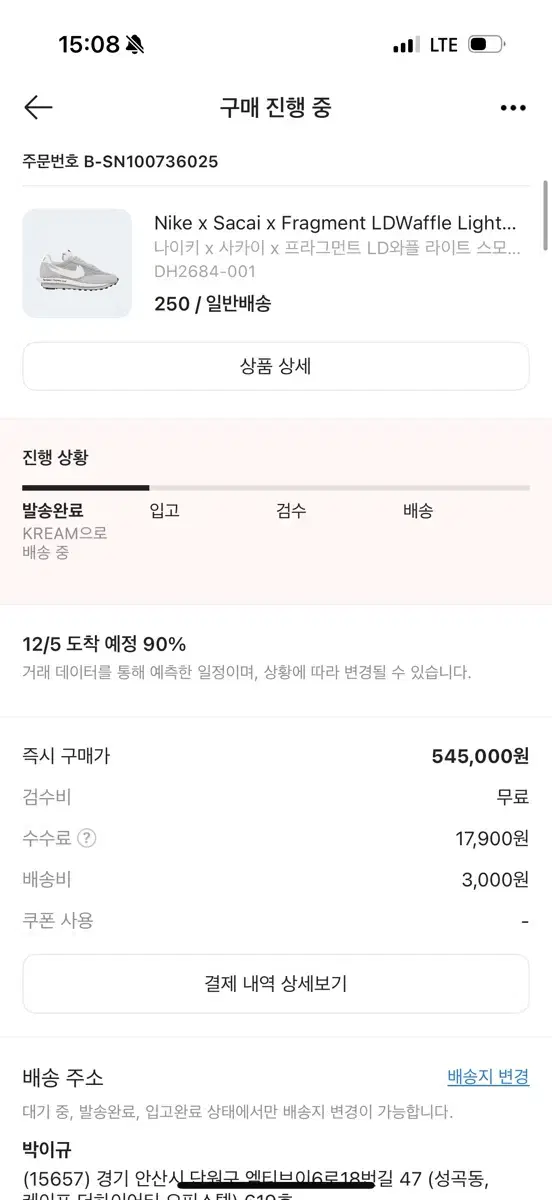Open the three-dot more options menu

tap(513, 108)
